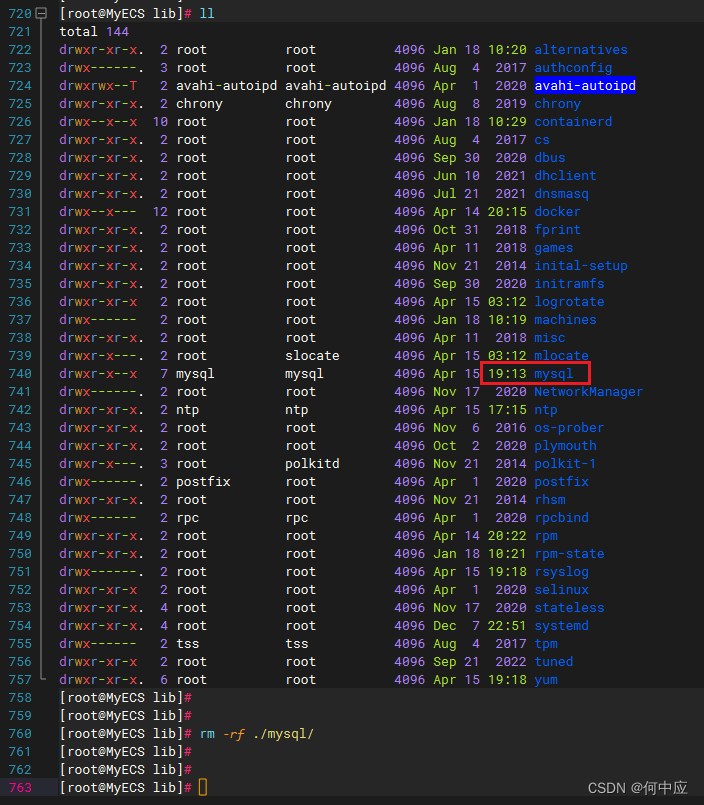Click the 'plymouth' directory name
The width and height of the screenshot is (704, 805).
[565, 446]
